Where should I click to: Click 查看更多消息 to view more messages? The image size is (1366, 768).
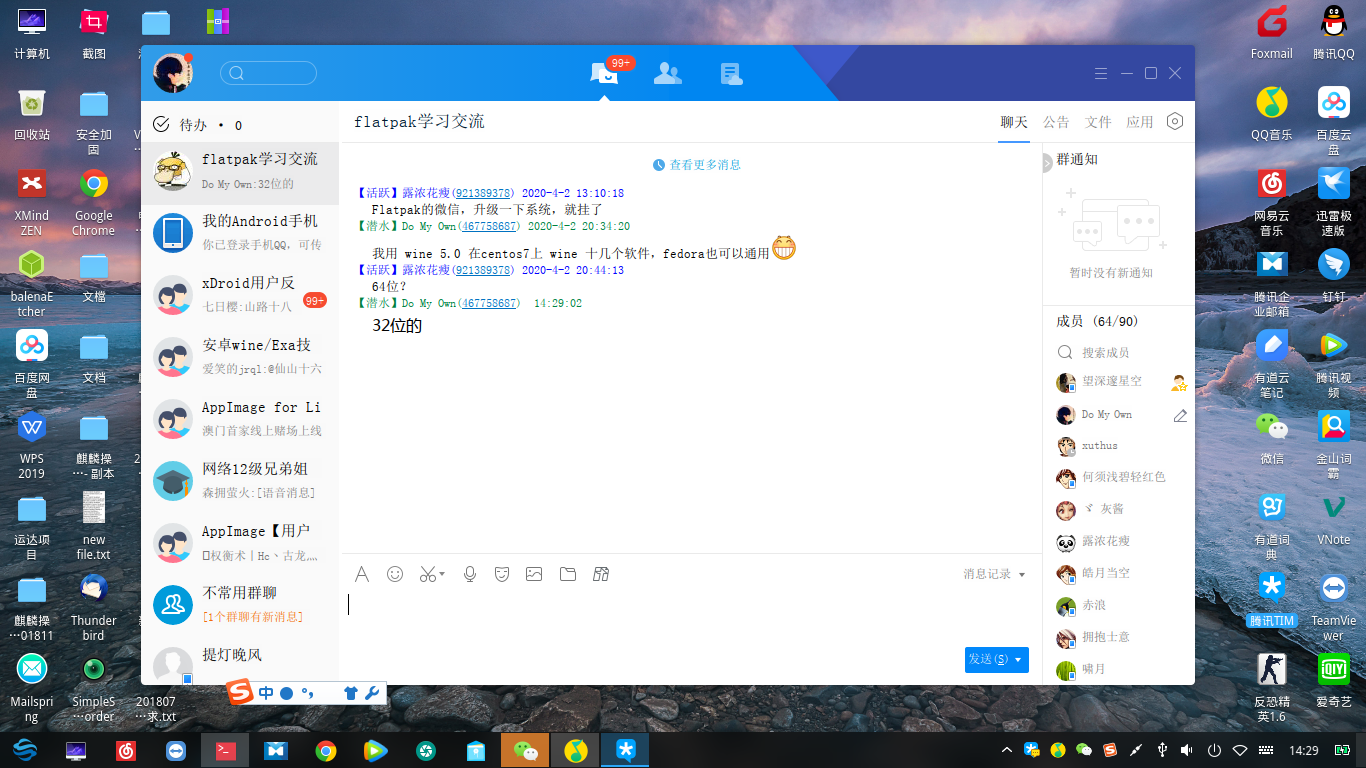coord(704,164)
